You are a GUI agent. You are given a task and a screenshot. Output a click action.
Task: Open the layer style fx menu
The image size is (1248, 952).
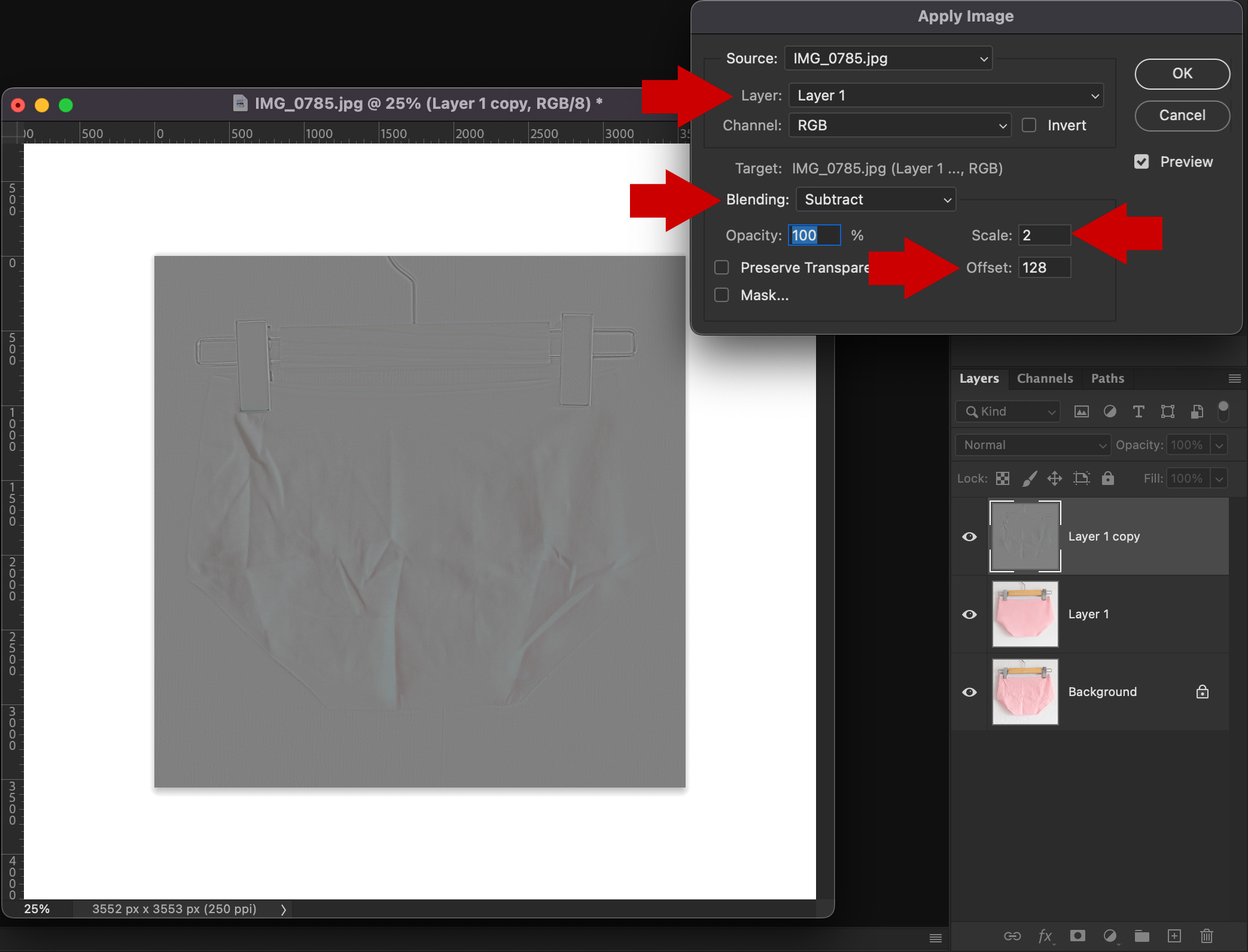[1045, 936]
